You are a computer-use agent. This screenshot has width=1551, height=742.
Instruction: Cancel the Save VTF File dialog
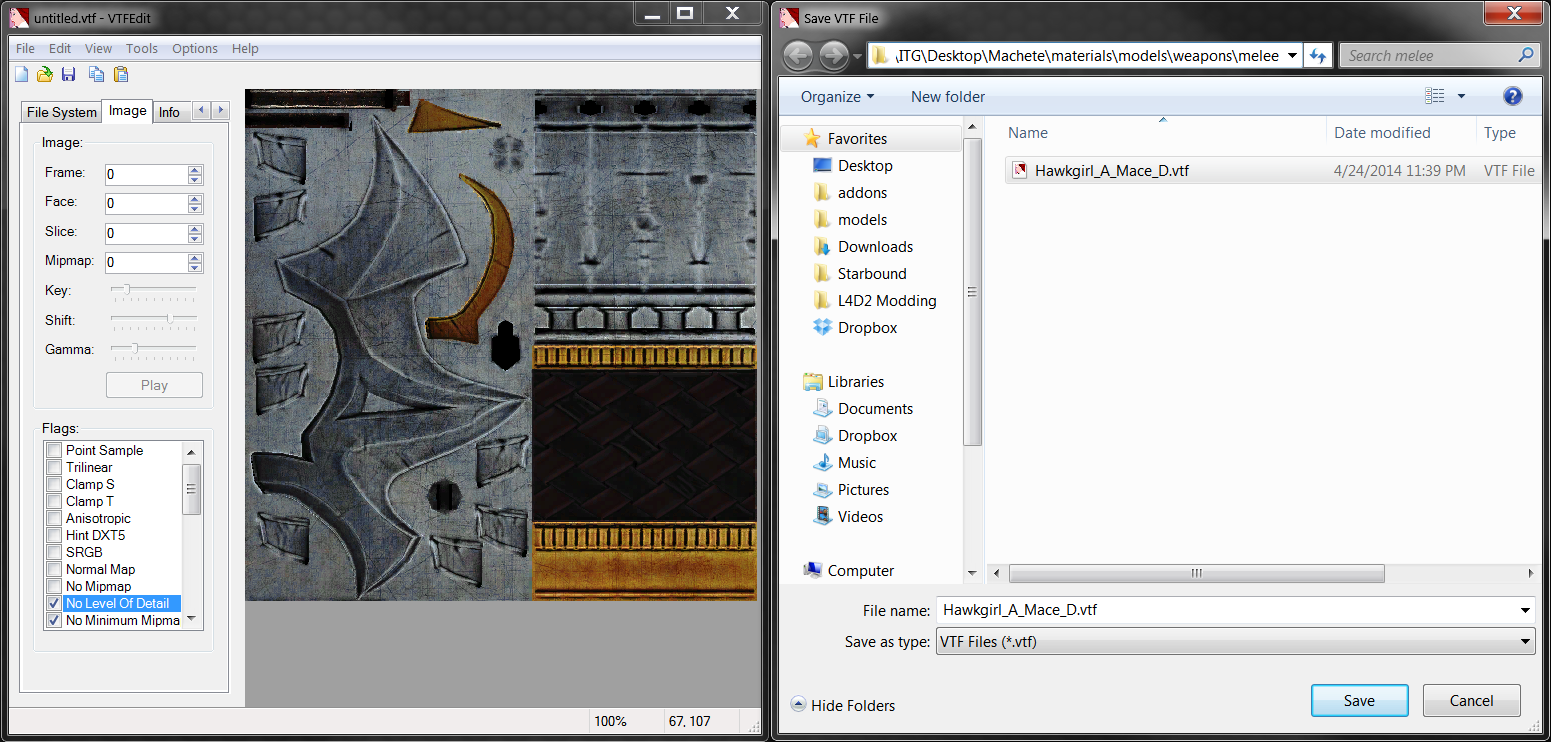coord(1471,701)
